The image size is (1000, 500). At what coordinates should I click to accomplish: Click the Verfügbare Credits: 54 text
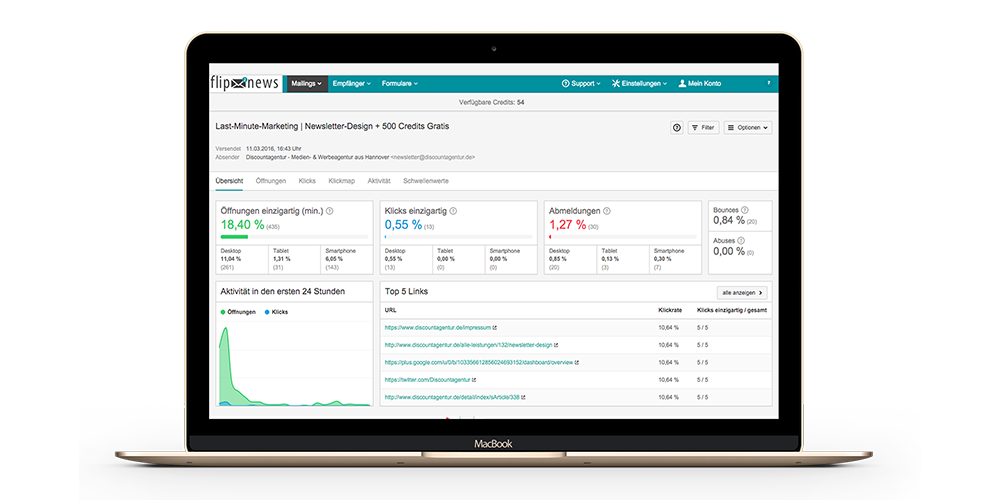click(492, 102)
